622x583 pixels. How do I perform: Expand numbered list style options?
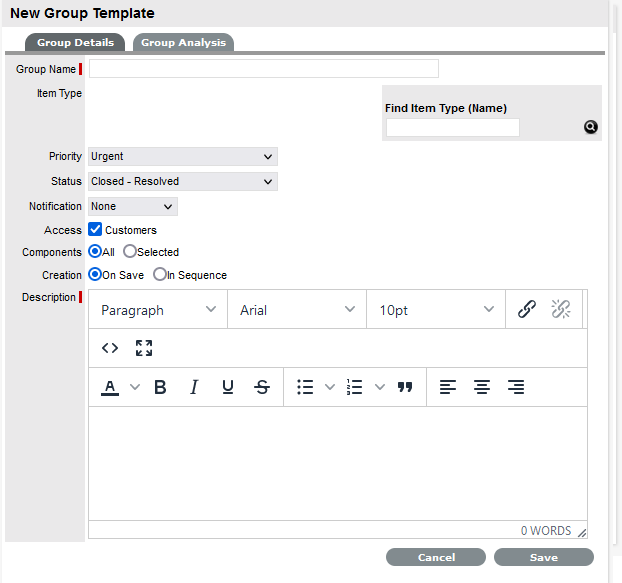[x=380, y=387]
